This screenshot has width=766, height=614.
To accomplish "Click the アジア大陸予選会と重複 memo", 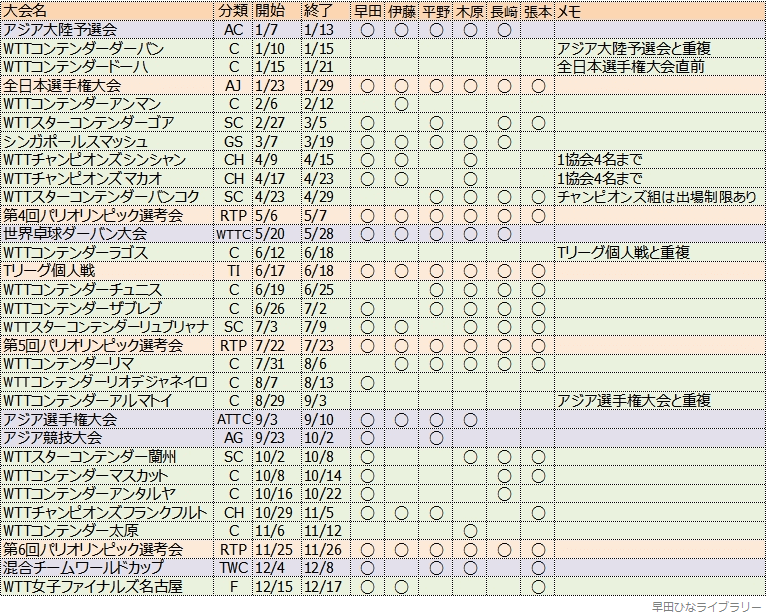I will pyautogui.click(x=634, y=48).
